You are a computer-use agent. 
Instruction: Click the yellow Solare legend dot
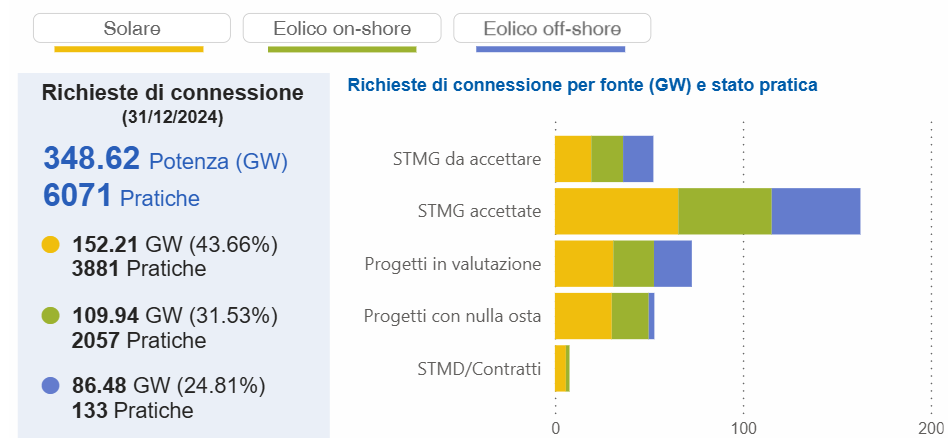(51, 245)
